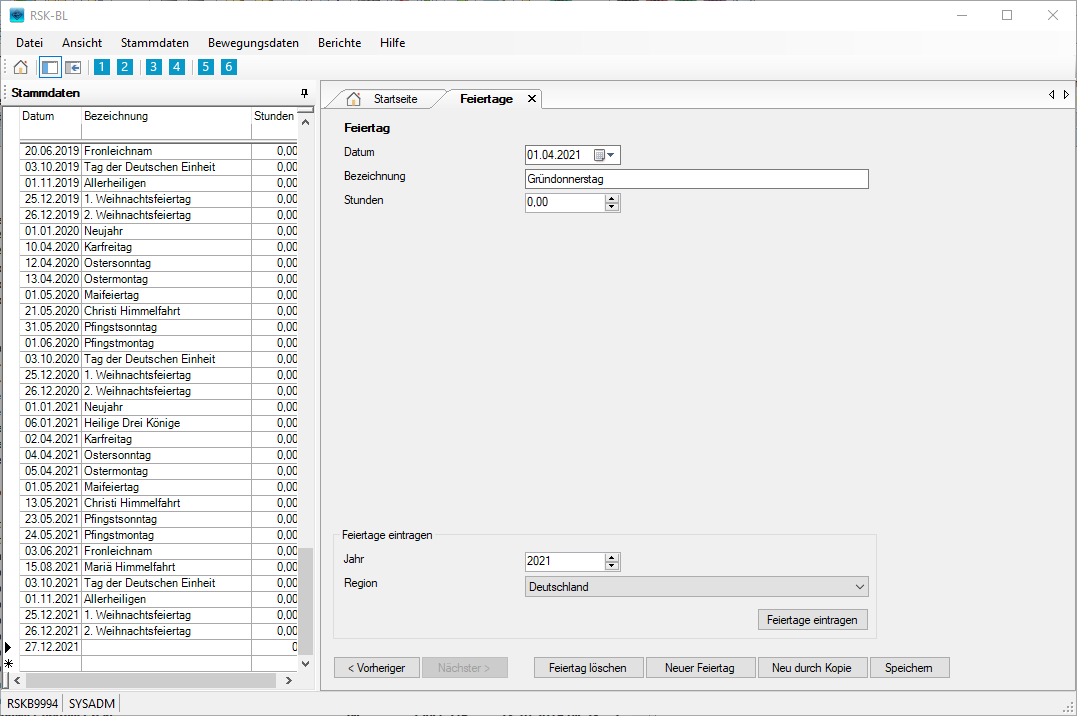Click the Jahr input field 2021
Image resolution: width=1077 pixels, height=716 pixels.
(x=565, y=561)
